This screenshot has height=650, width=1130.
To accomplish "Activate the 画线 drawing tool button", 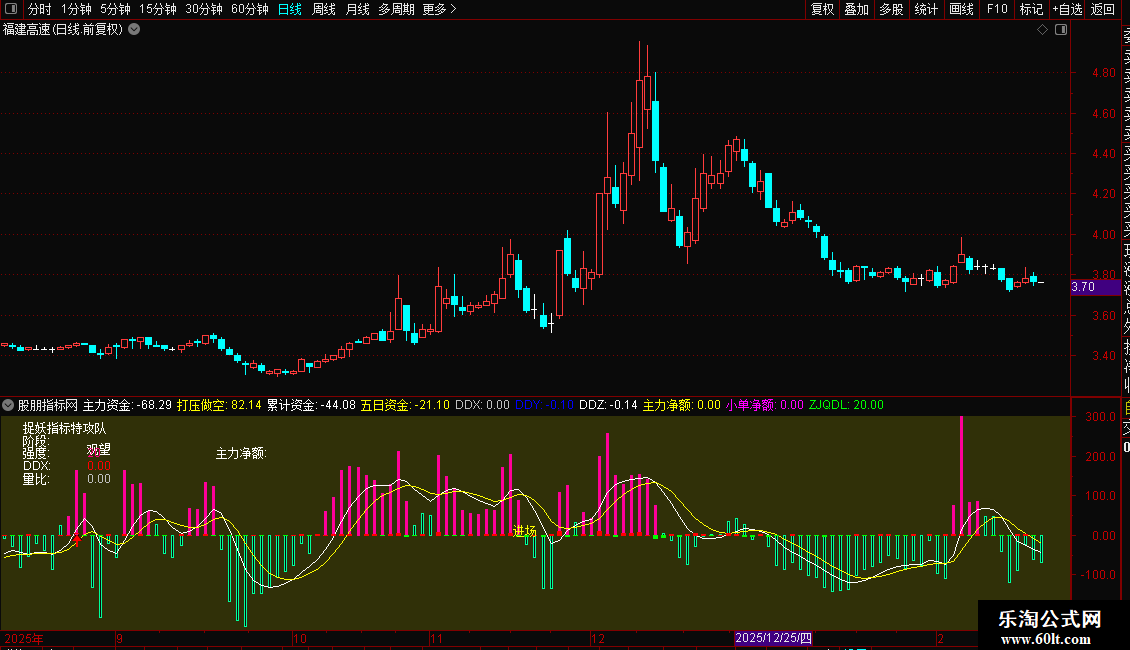I will [x=961, y=9].
